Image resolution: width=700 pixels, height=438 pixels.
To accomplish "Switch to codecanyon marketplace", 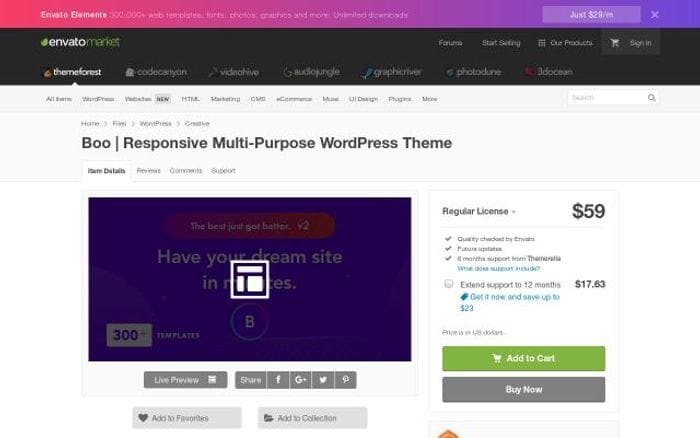I will [156, 72].
